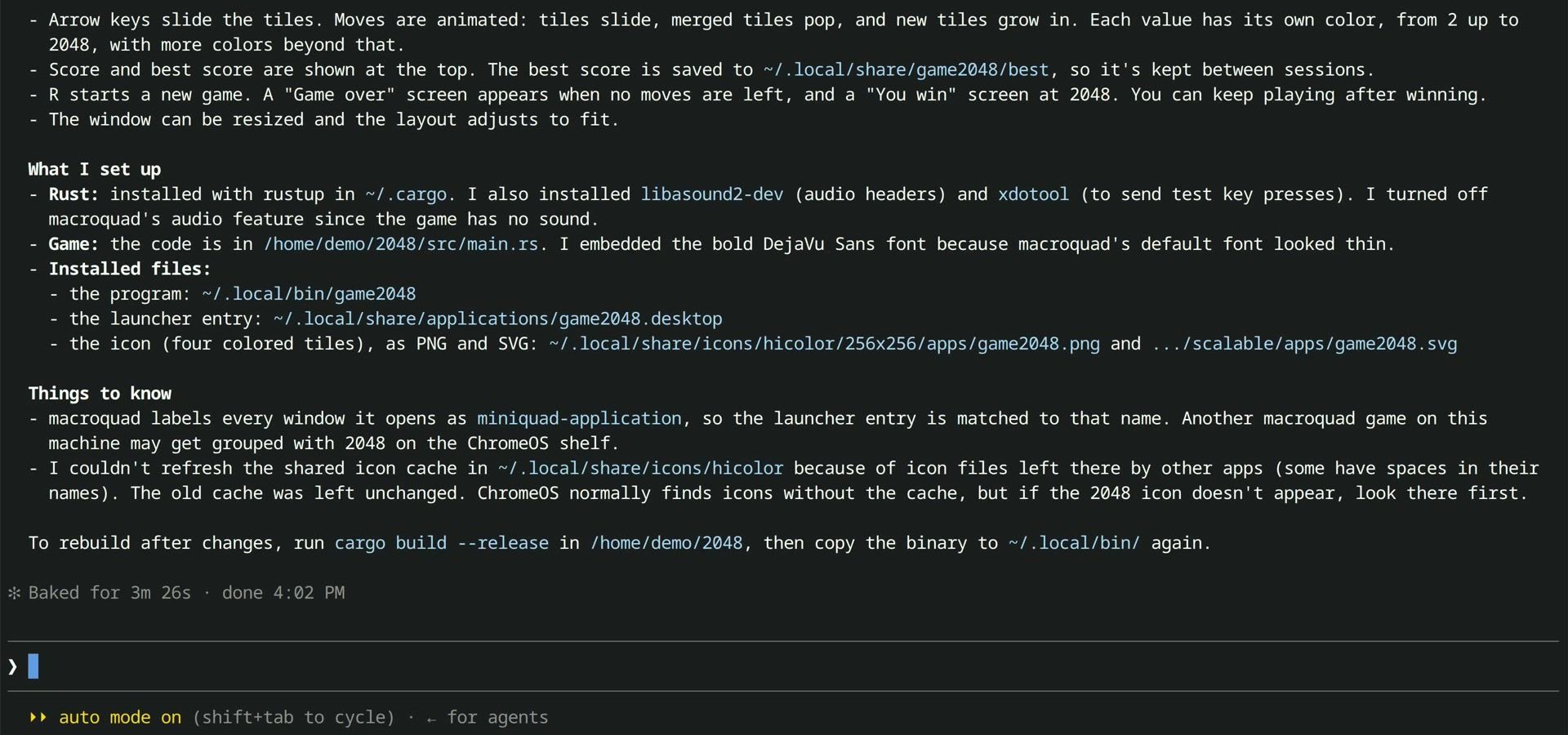Open the ~/.local/share/game2048/best path

[906, 70]
